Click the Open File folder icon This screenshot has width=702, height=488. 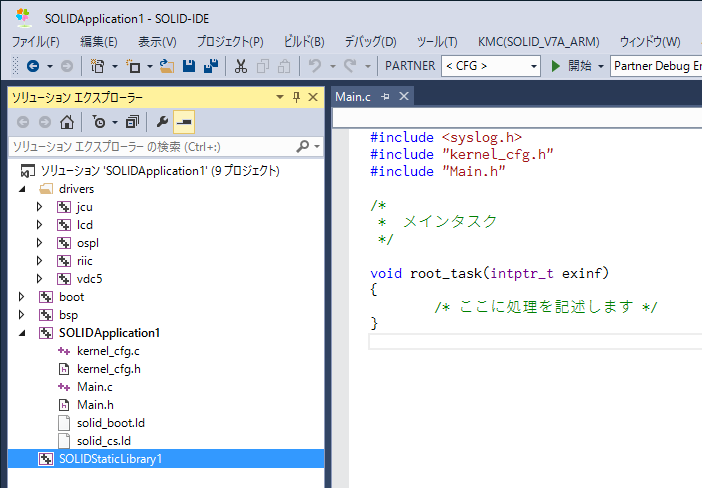pyautogui.click(x=166, y=66)
